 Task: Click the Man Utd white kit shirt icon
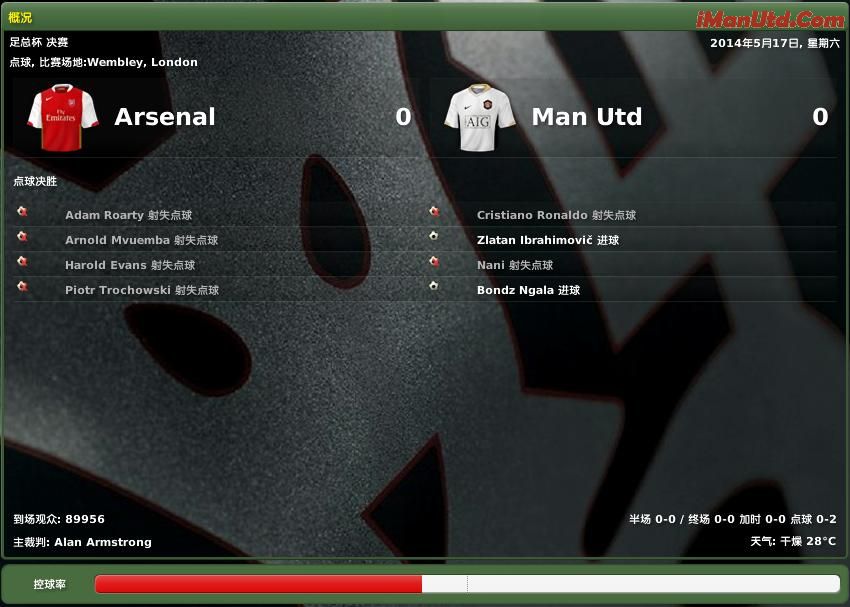coord(480,117)
